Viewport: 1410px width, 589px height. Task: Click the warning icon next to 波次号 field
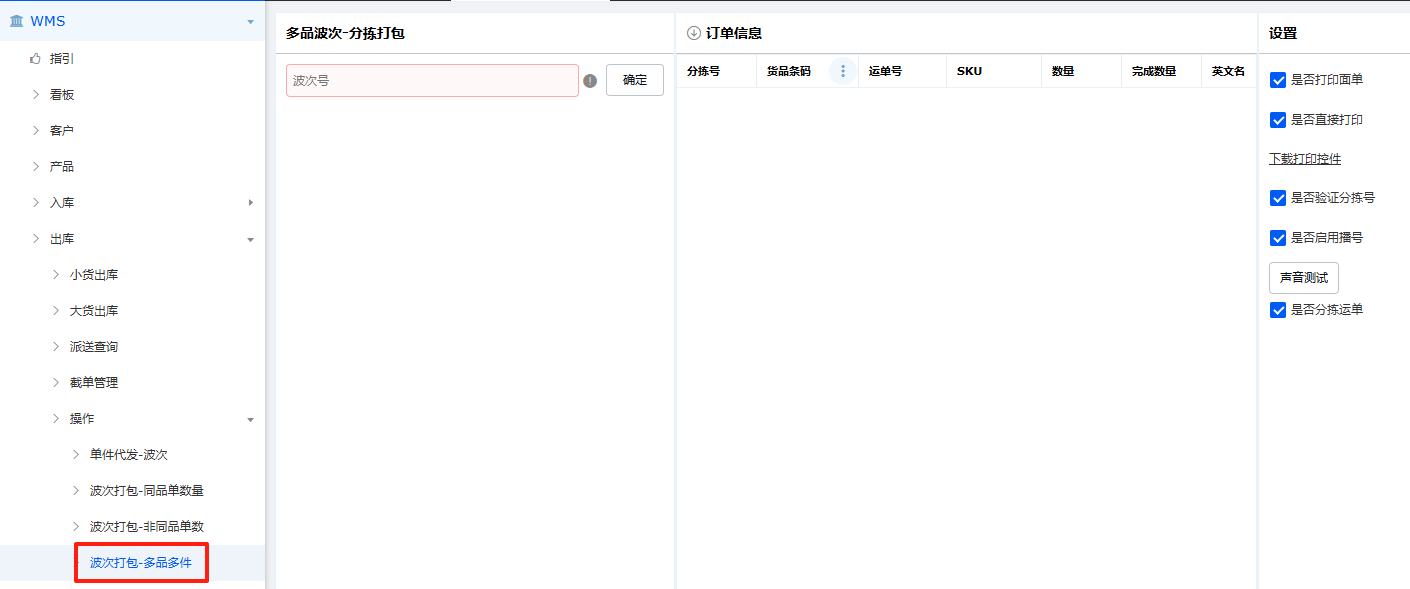point(590,81)
